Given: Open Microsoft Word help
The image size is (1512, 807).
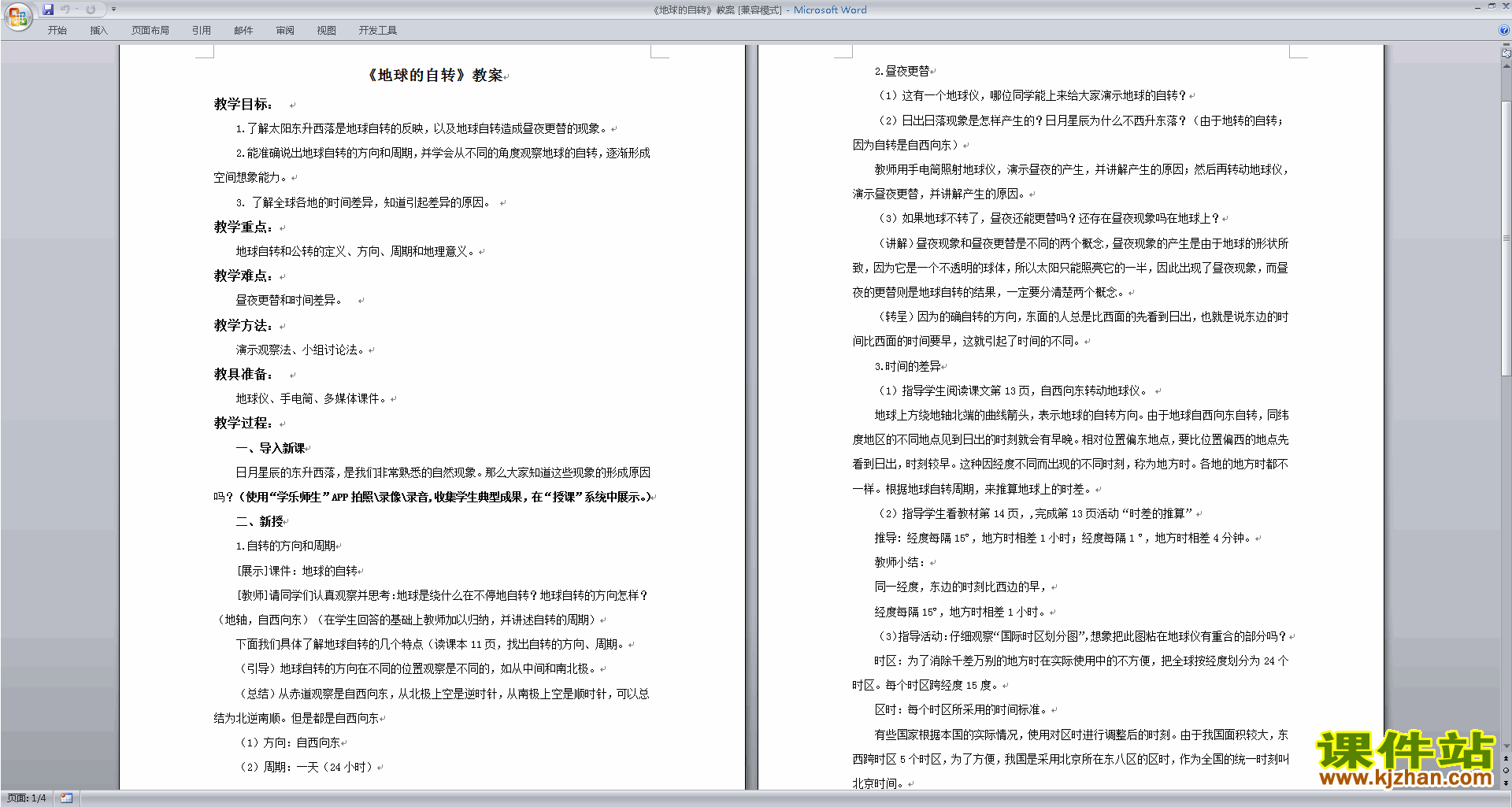Looking at the screenshot, I should pyautogui.click(x=1504, y=30).
